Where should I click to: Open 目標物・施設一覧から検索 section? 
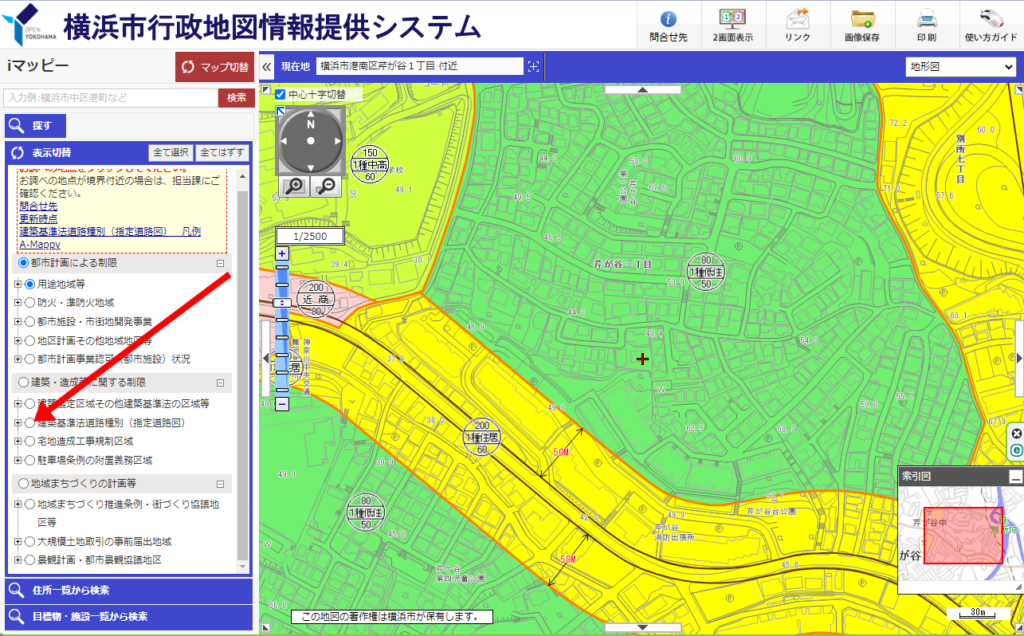(129, 616)
